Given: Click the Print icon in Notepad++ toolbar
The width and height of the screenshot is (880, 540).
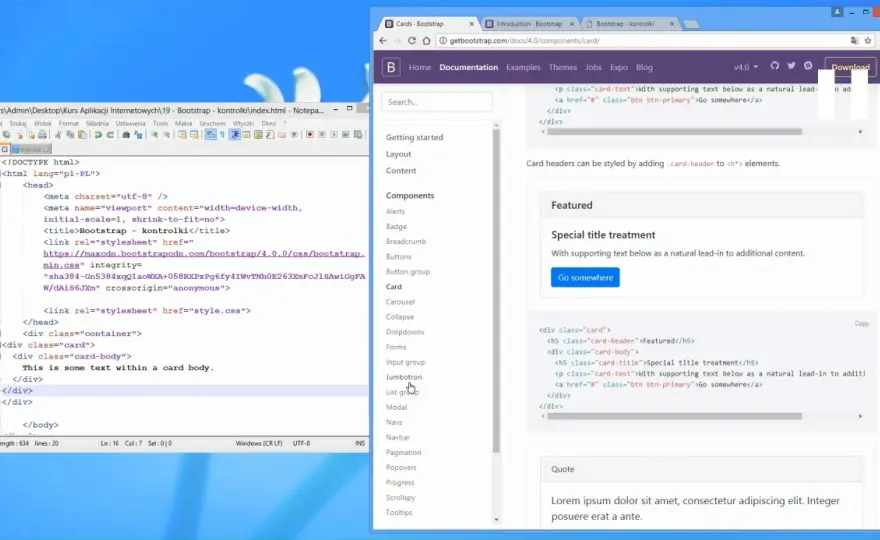Looking at the screenshot, I should (x=43, y=135).
